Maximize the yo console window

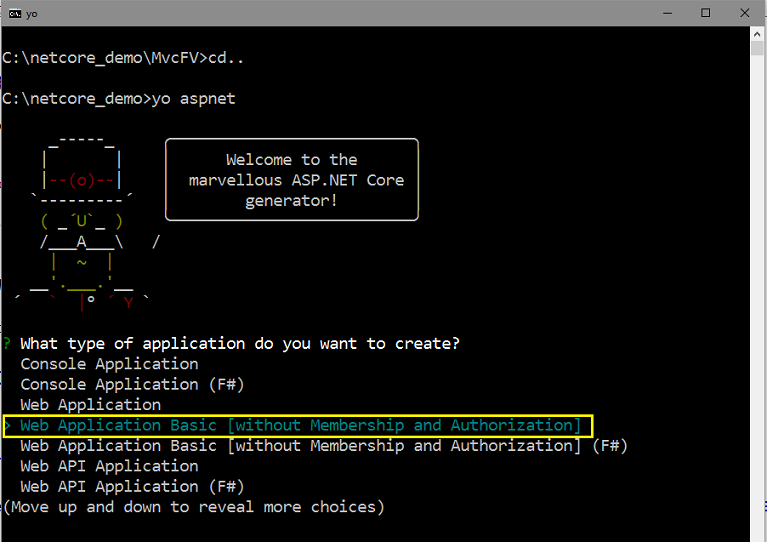(x=705, y=13)
